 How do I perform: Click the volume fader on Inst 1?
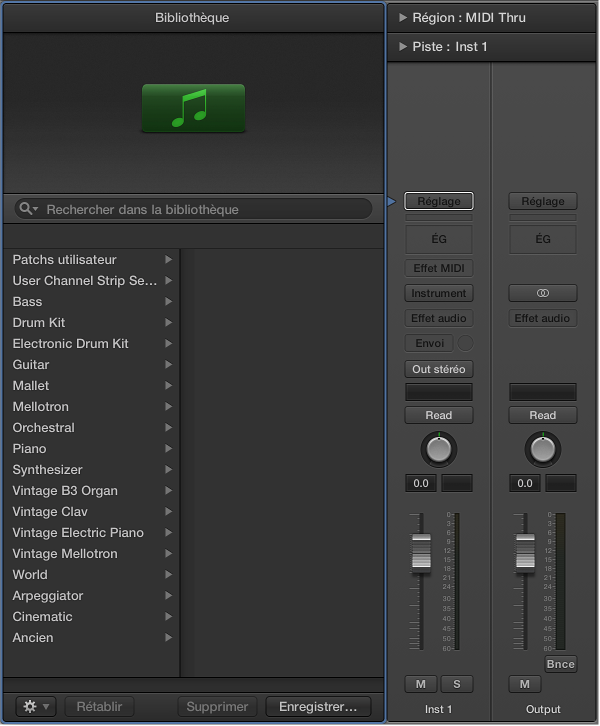[421, 551]
